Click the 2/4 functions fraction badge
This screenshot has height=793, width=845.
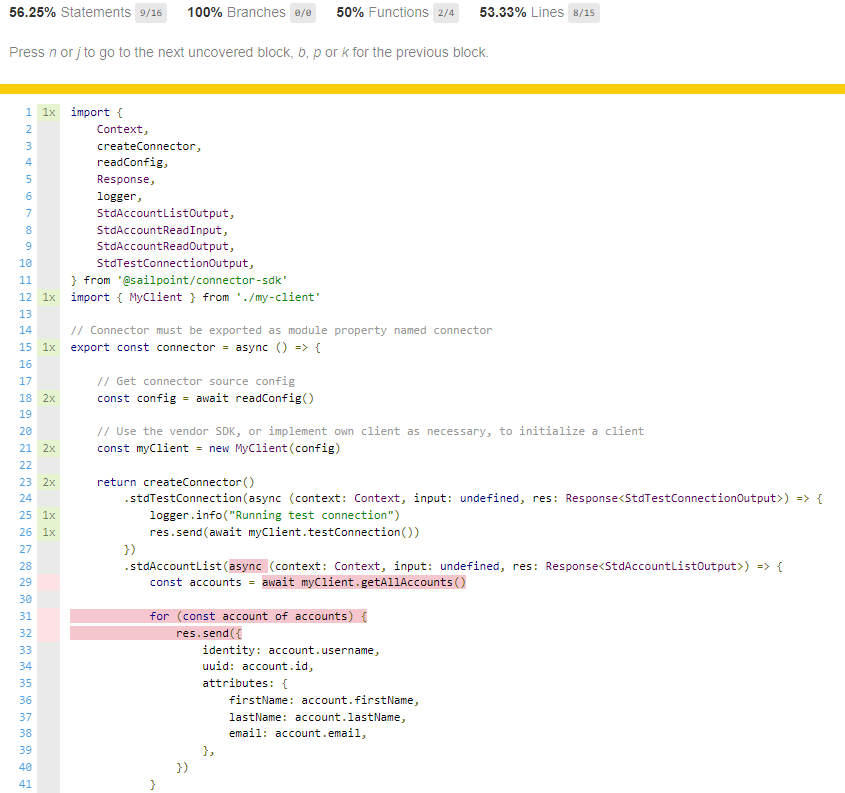coord(446,13)
